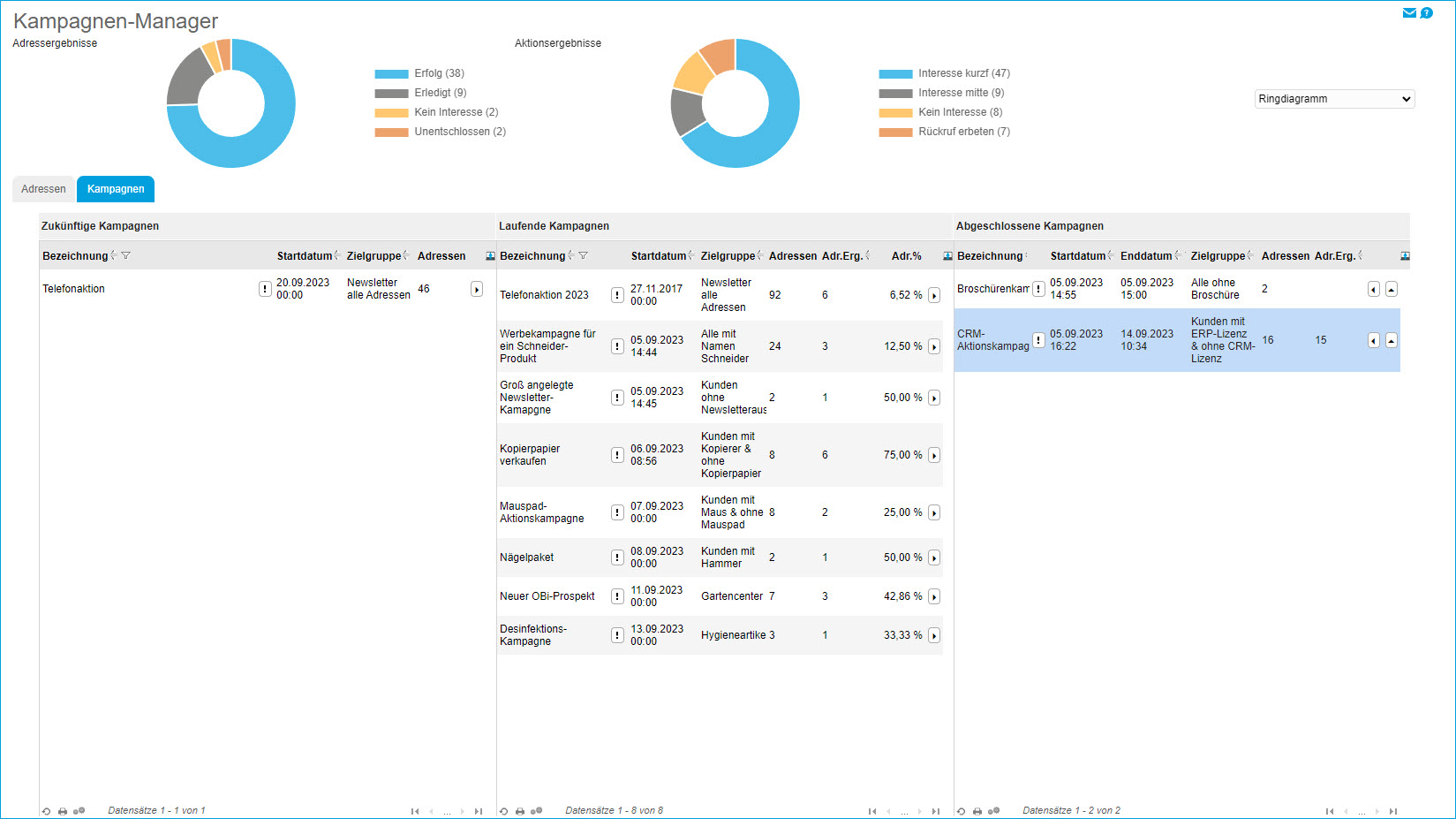Open the Ringdiagramm chart type dropdown

(1334, 99)
